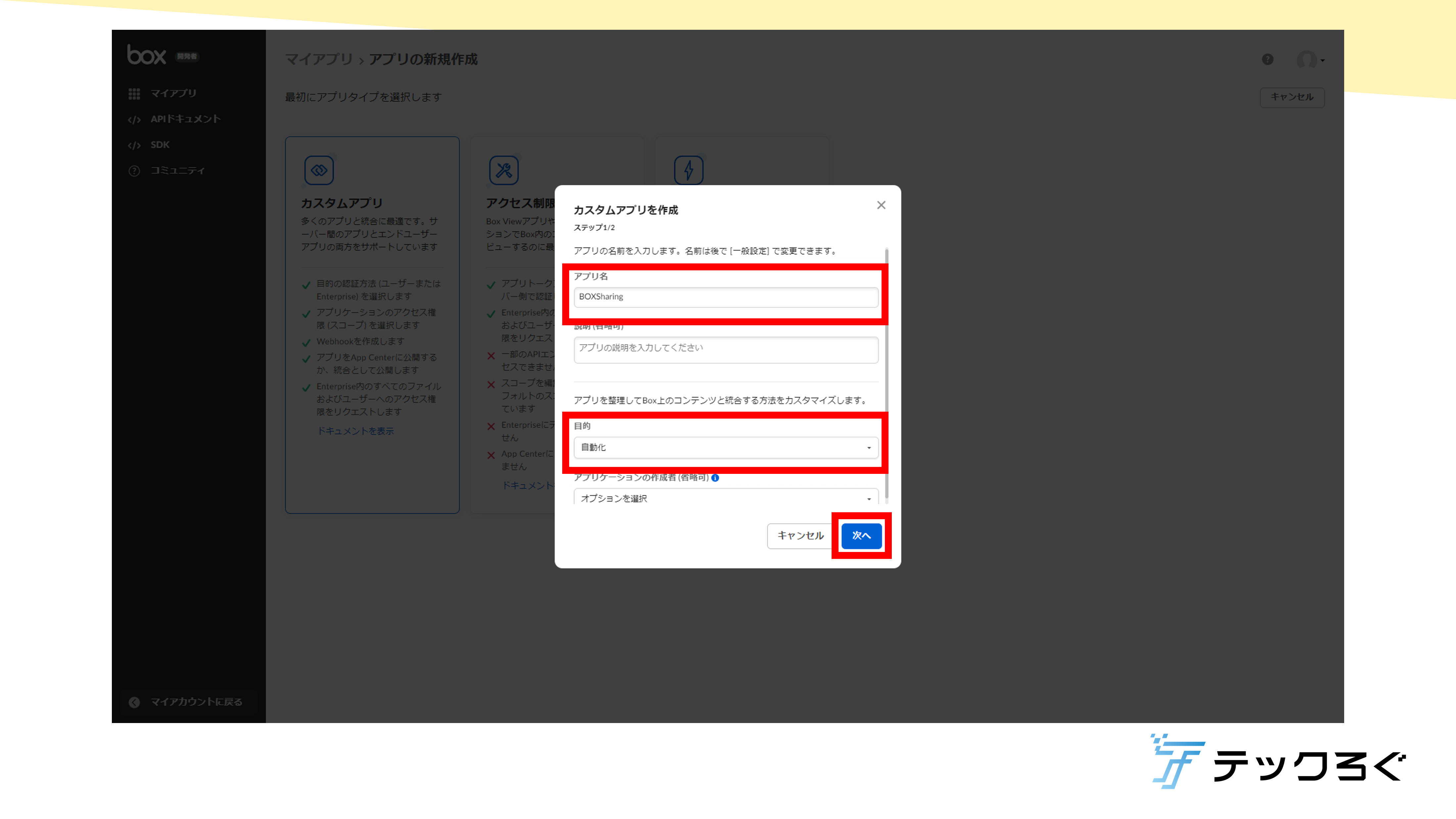
Task: Click the SDK code icon
Action: 134,145
